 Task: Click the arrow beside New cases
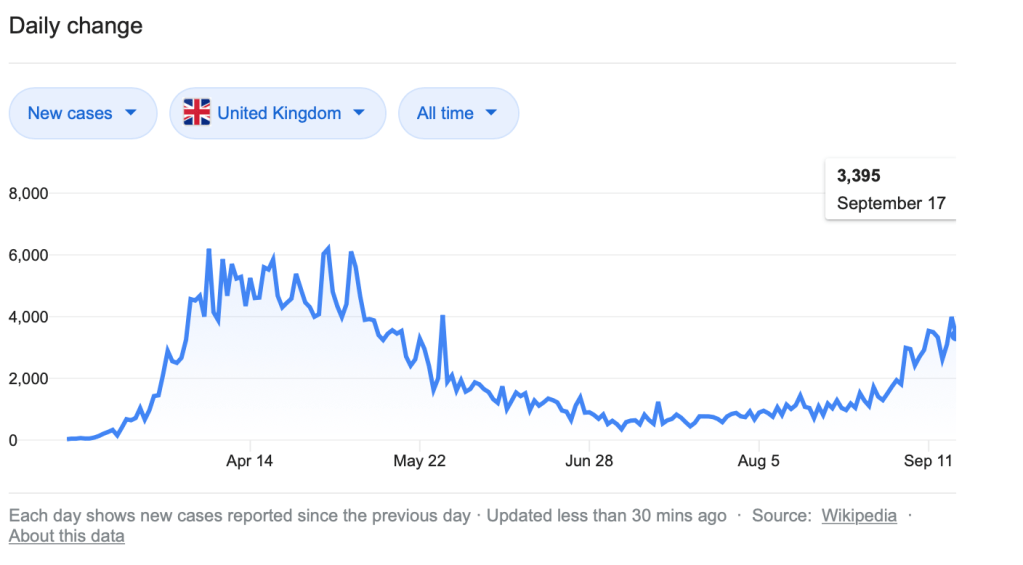tap(130, 113)
